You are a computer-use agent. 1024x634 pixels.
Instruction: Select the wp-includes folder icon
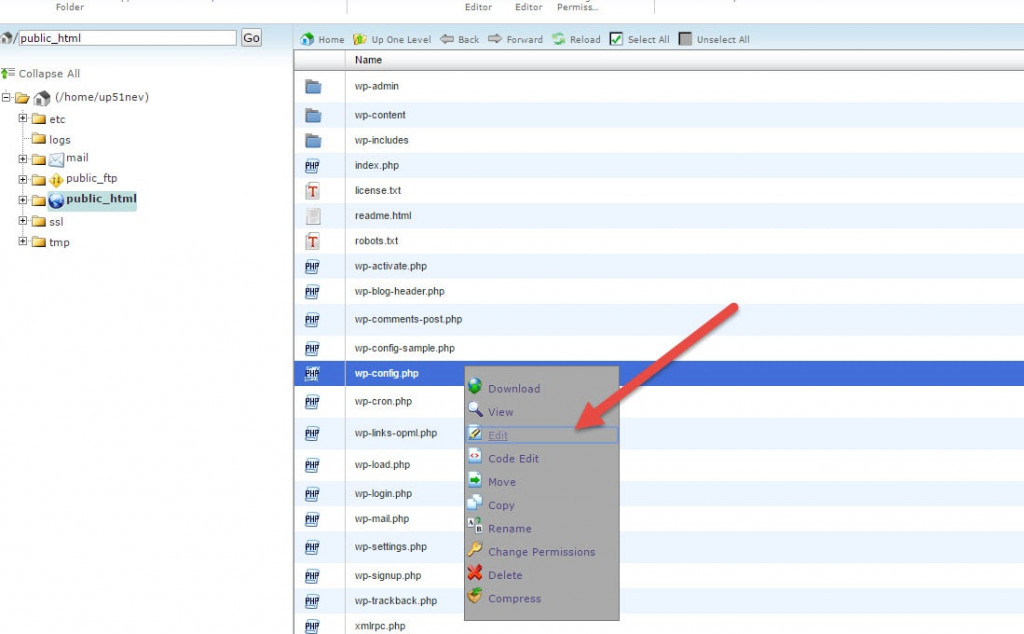click(x=313, y=140)
